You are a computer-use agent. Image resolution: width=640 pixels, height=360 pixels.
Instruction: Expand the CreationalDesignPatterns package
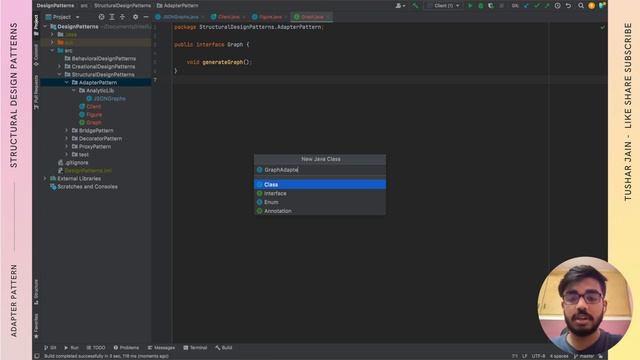[60, 67]
